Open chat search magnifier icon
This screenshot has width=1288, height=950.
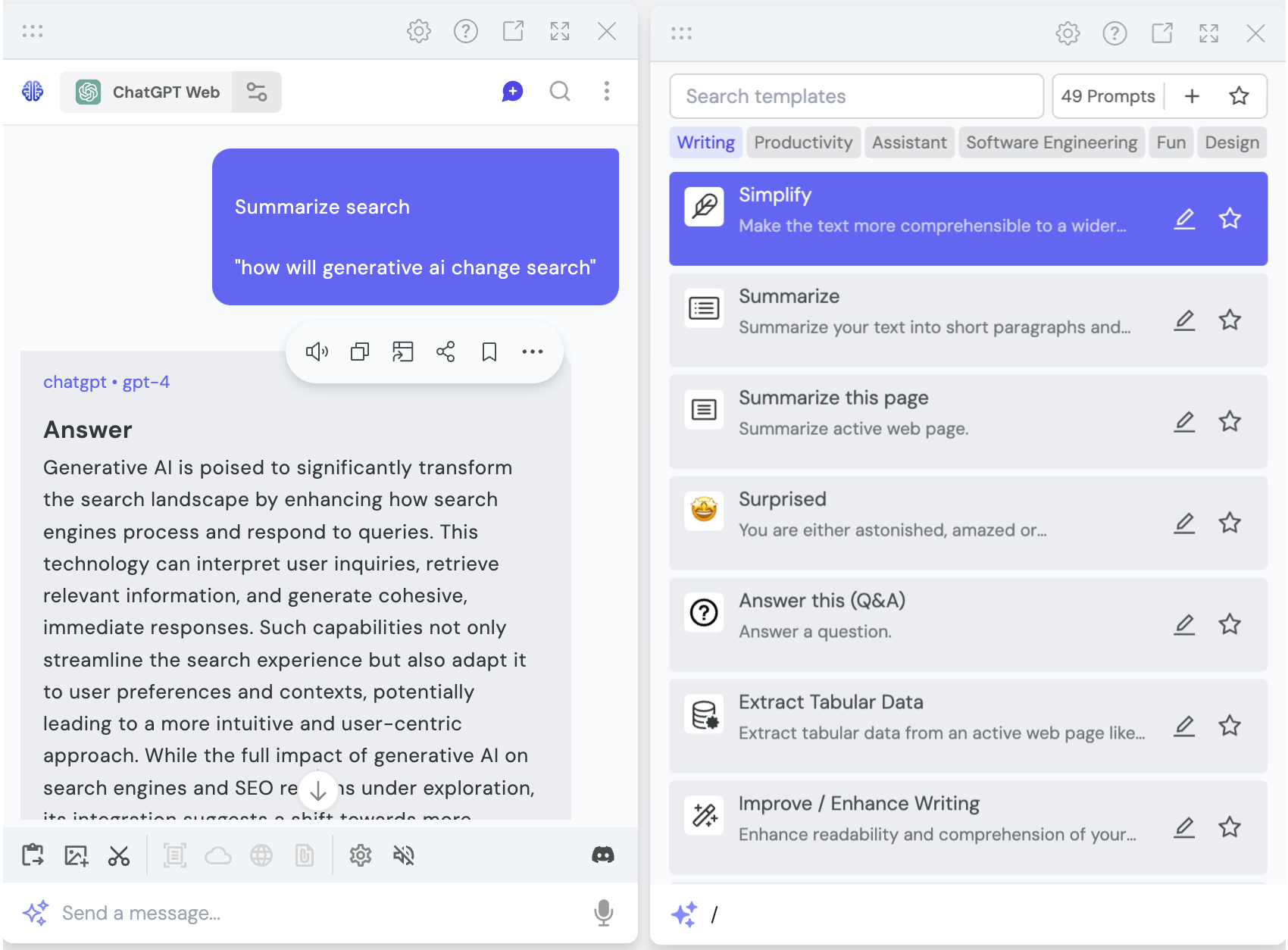560,92
